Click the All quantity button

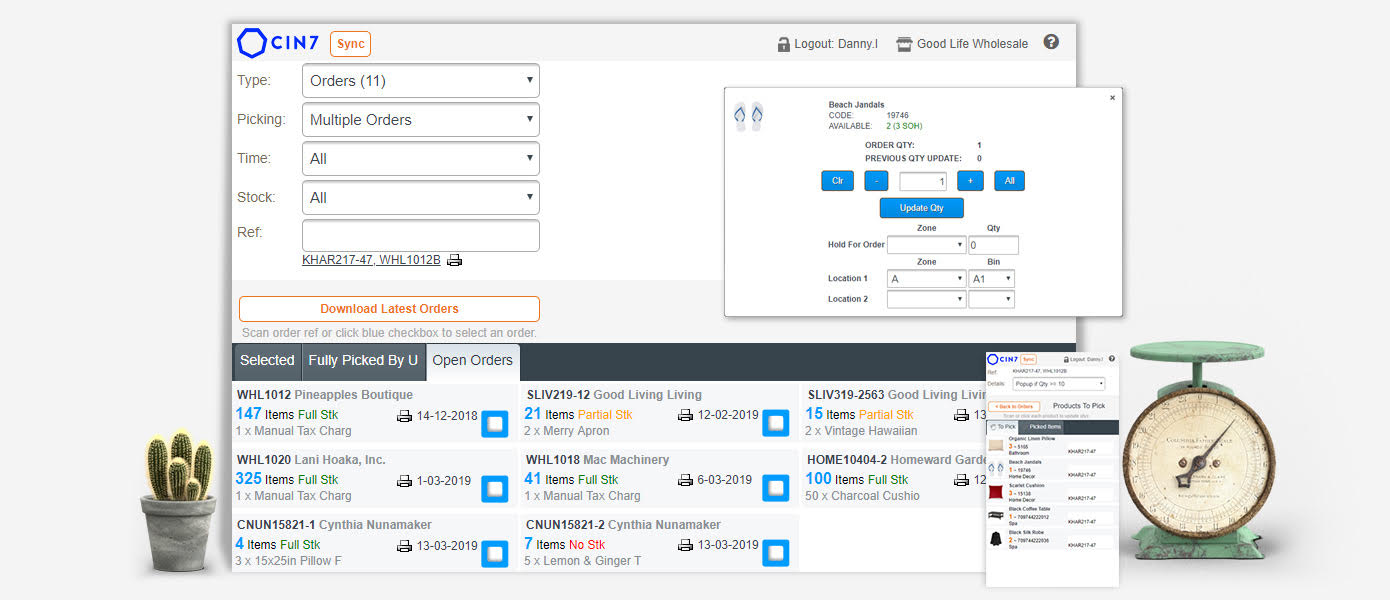1010,181
